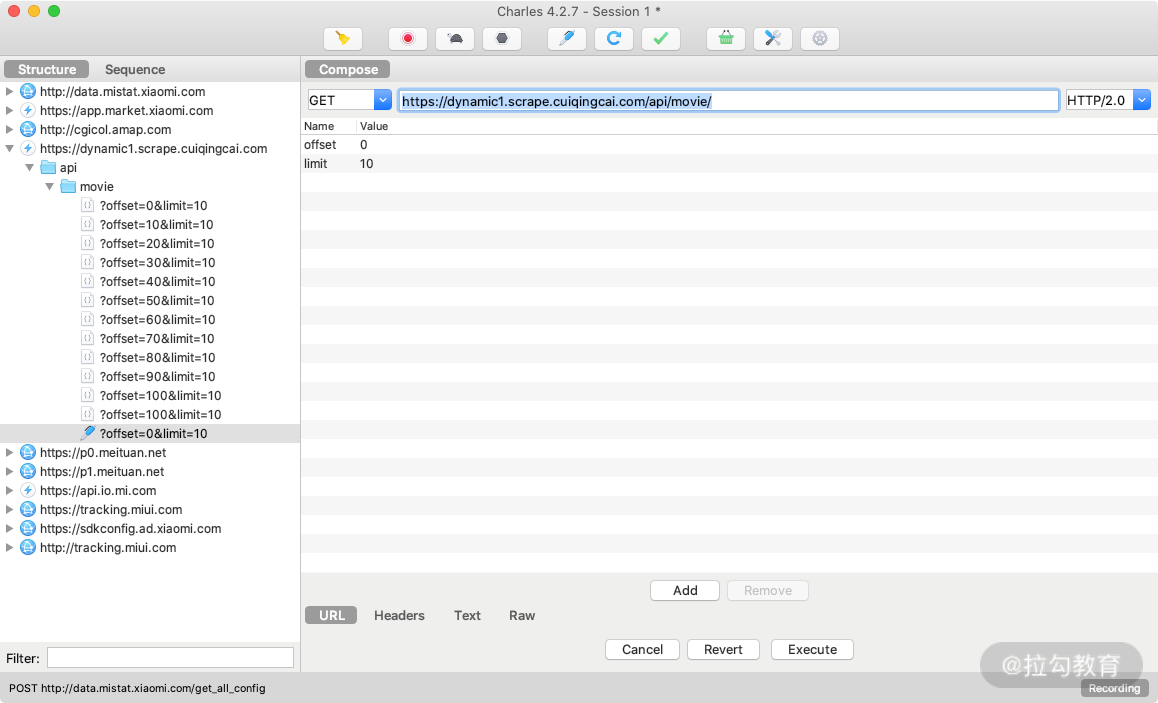
Task: Select the ?offset=60&limit=10 request
Action: point(157,320)
